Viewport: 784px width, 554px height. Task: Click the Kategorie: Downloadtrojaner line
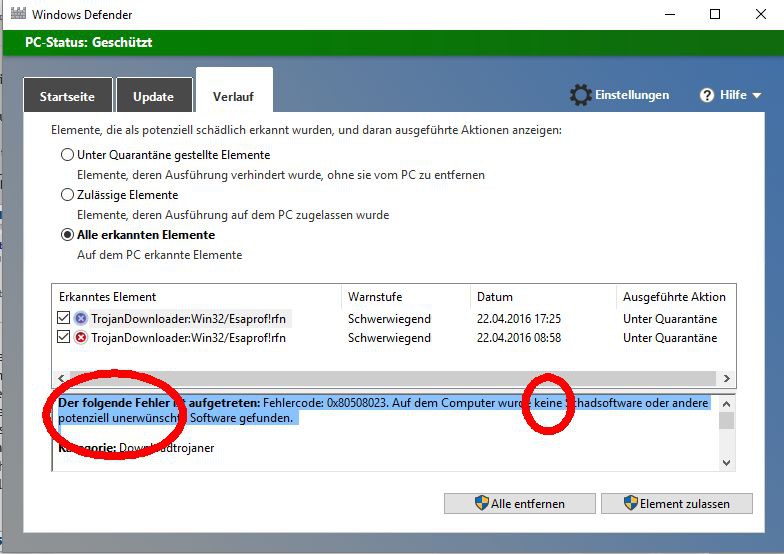136,448
